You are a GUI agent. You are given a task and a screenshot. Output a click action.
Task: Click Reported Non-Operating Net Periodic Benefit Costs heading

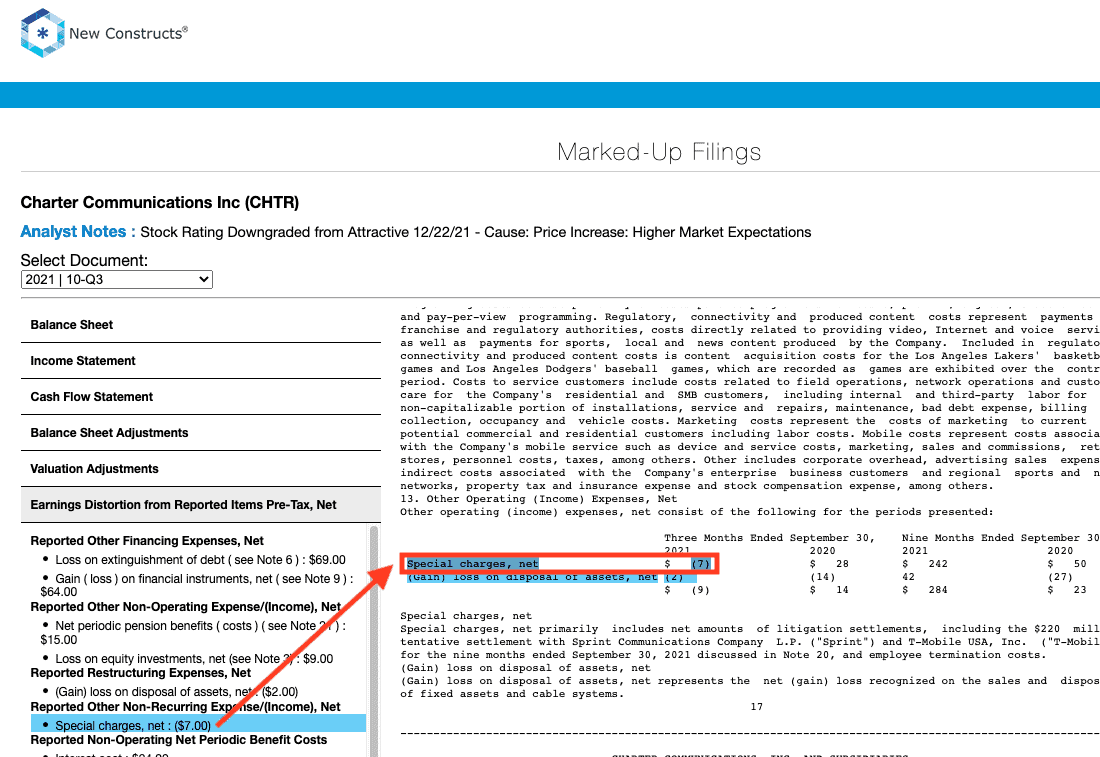(x=178, y=739)
